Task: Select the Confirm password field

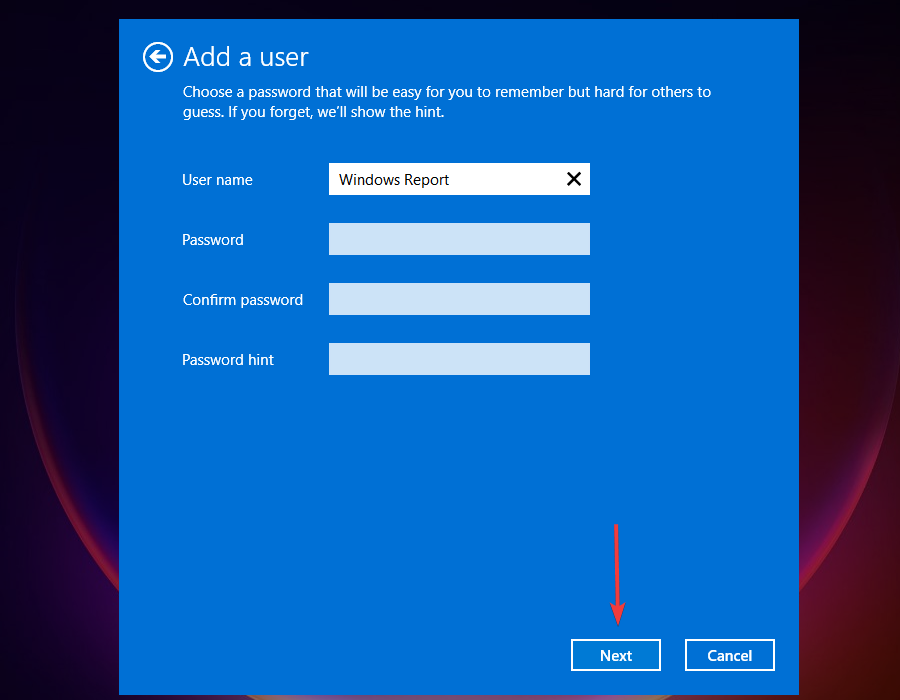Action: tap(459, 299)
